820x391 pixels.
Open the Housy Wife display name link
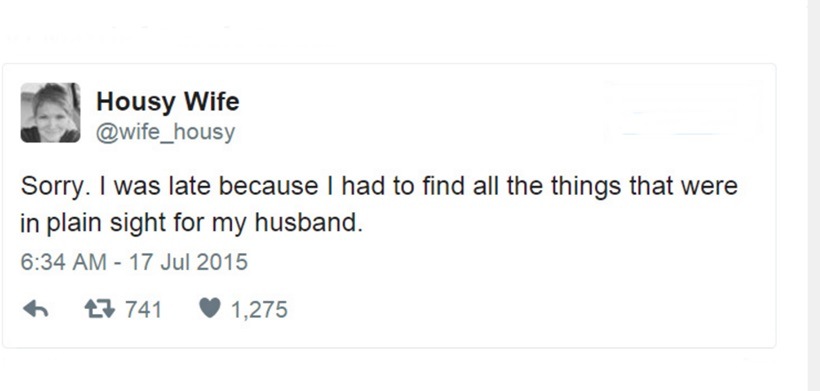coord(167,101)
